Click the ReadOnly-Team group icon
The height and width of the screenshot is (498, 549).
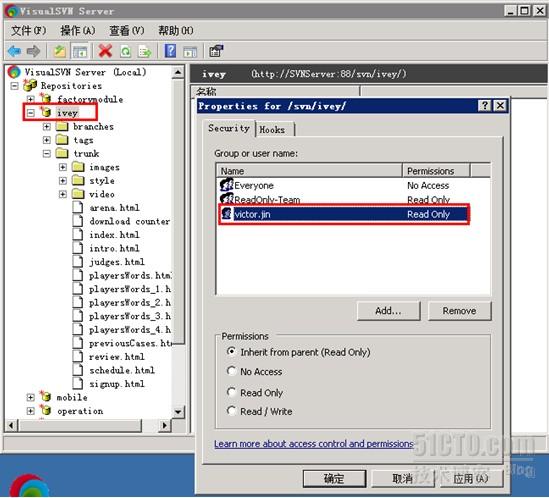pos(227,199)
